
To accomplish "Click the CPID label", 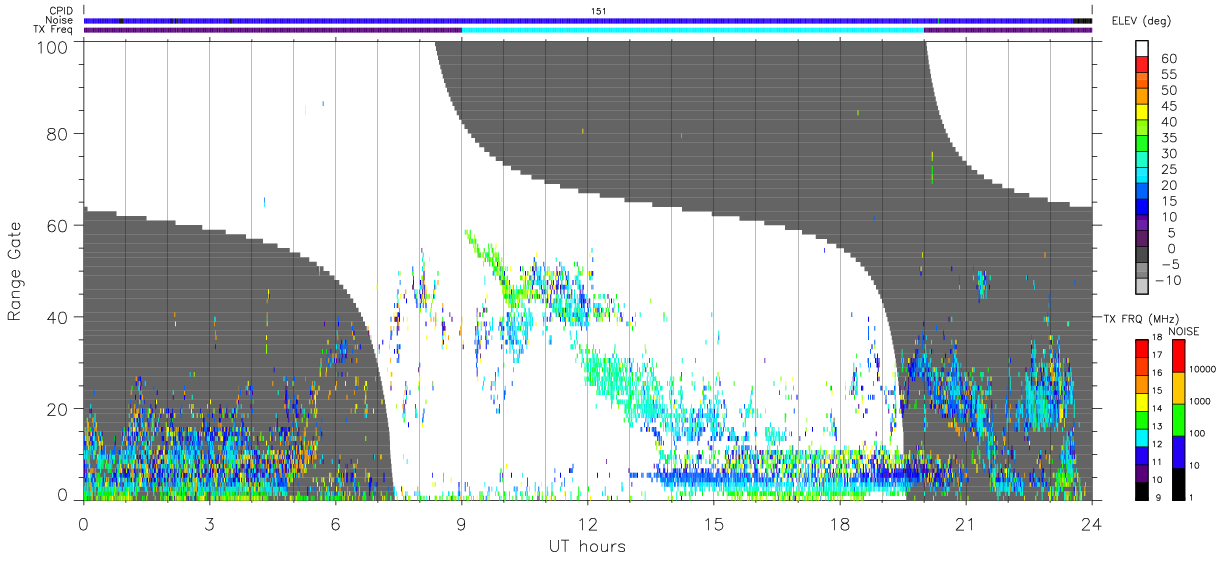I will click(x=60, y=11).
